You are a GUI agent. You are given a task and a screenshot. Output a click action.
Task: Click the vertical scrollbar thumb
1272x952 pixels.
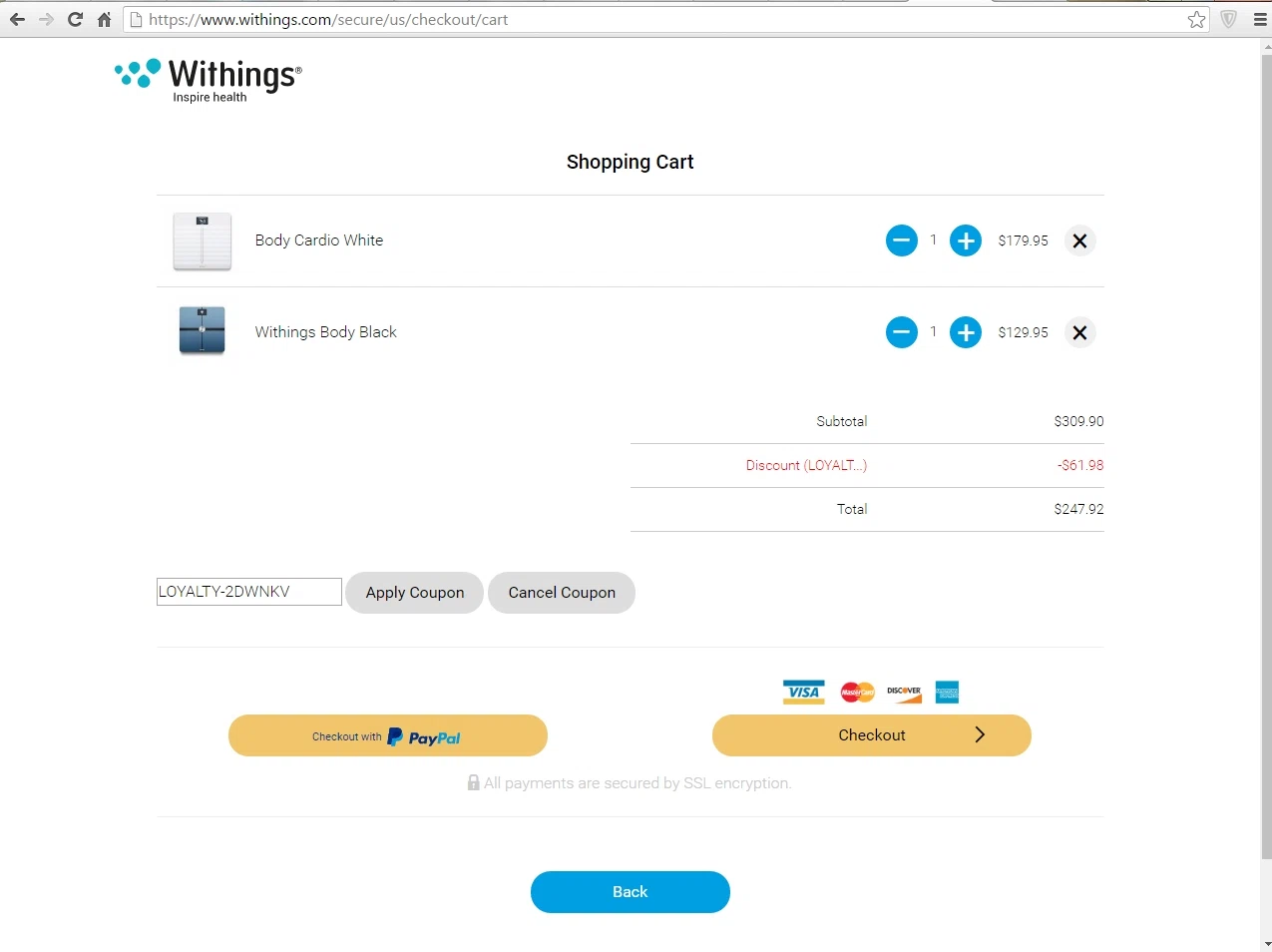[x=1267, y=457]
